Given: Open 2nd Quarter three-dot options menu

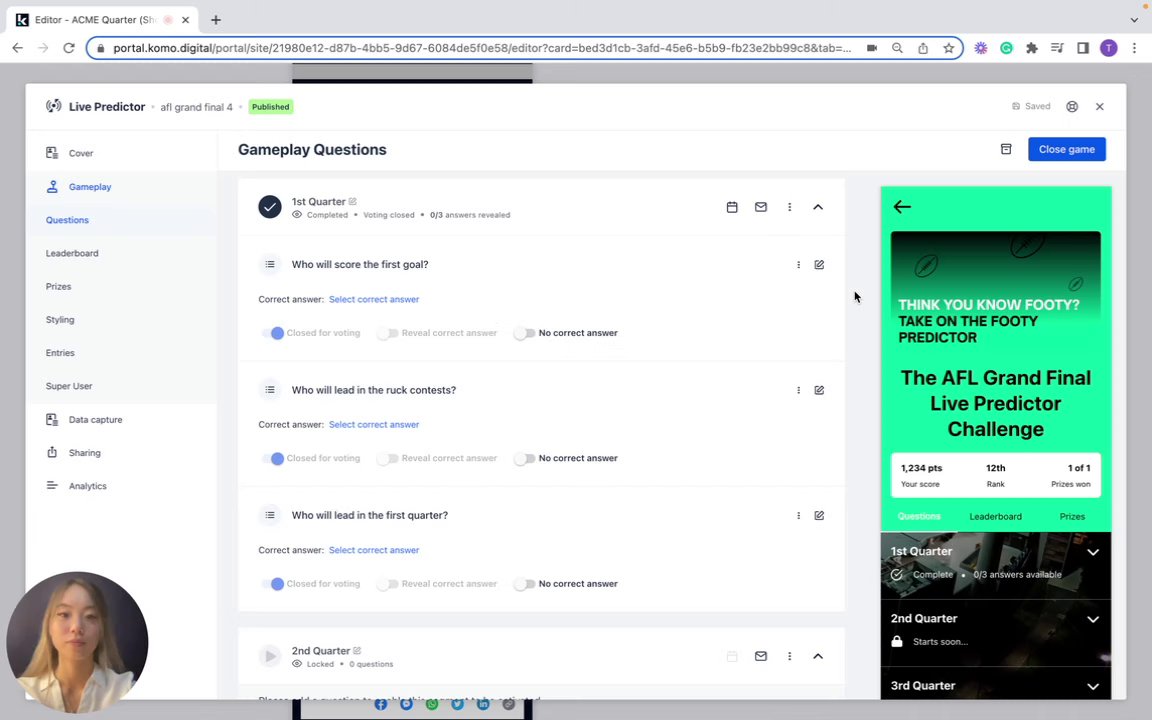Looking at the screenshot, I should point(789,656).
